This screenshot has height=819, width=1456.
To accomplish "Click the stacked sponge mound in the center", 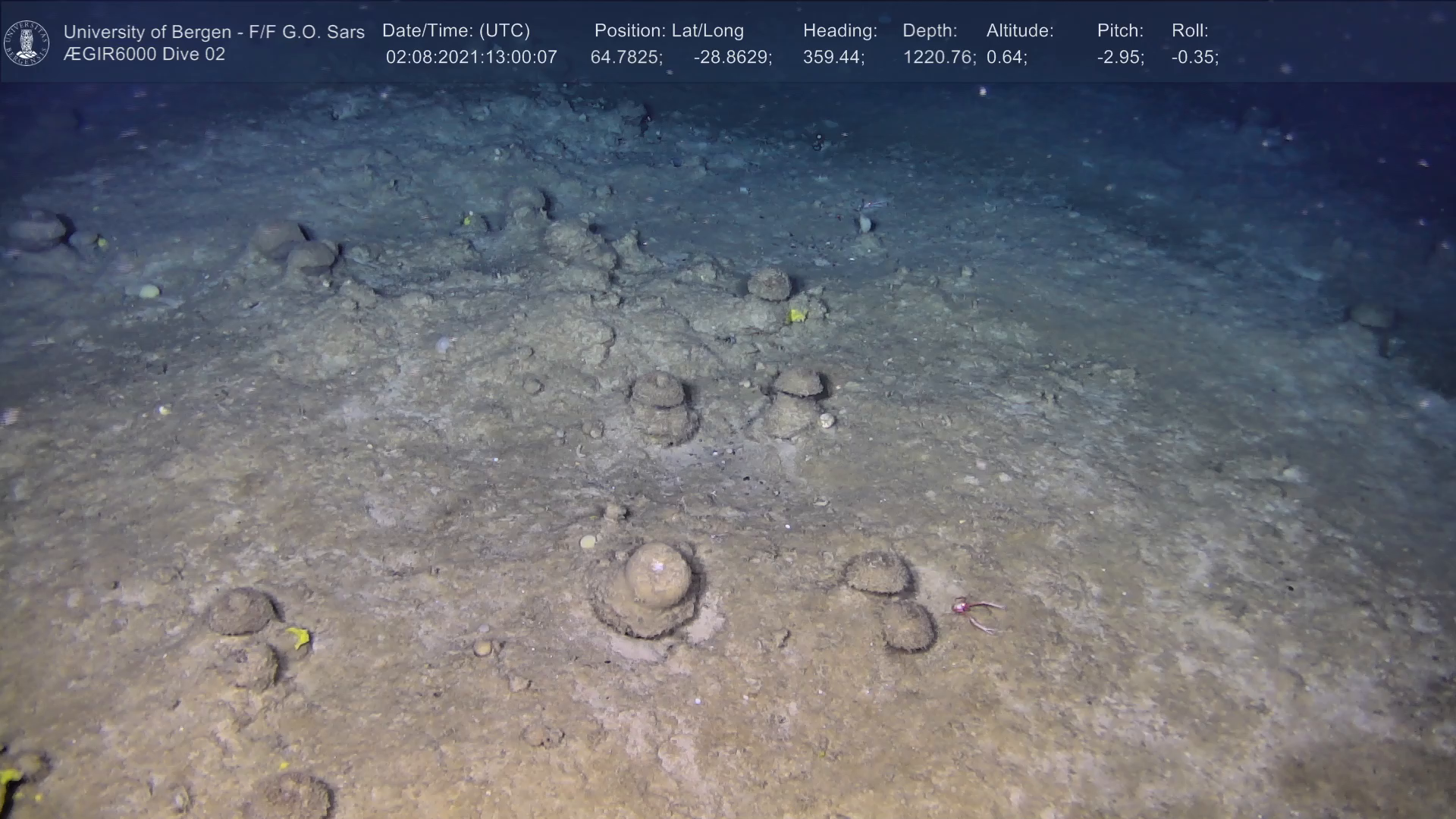I will [661, 406].
